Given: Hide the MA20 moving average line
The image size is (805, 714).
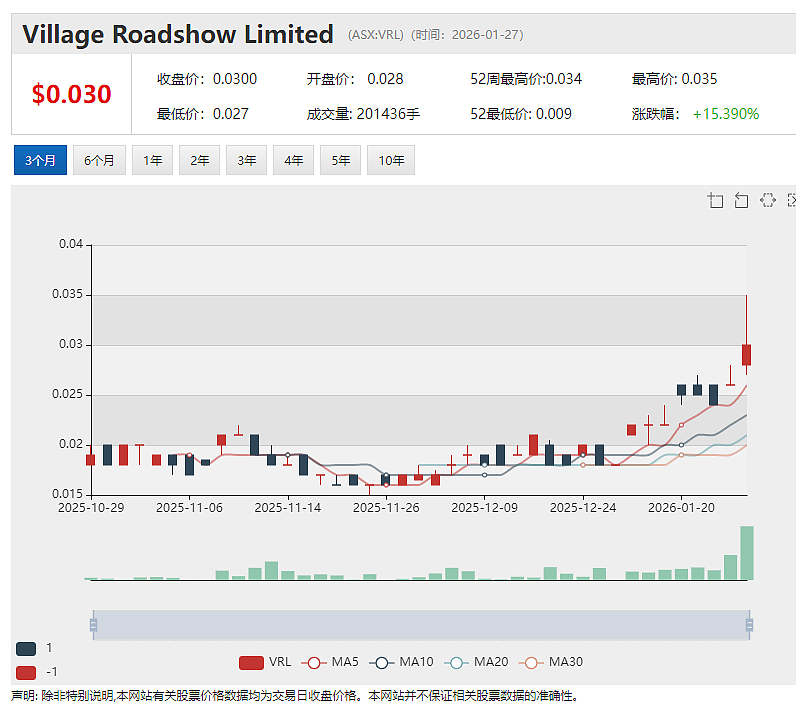Looking at the screenshot, I should point(476,662).
